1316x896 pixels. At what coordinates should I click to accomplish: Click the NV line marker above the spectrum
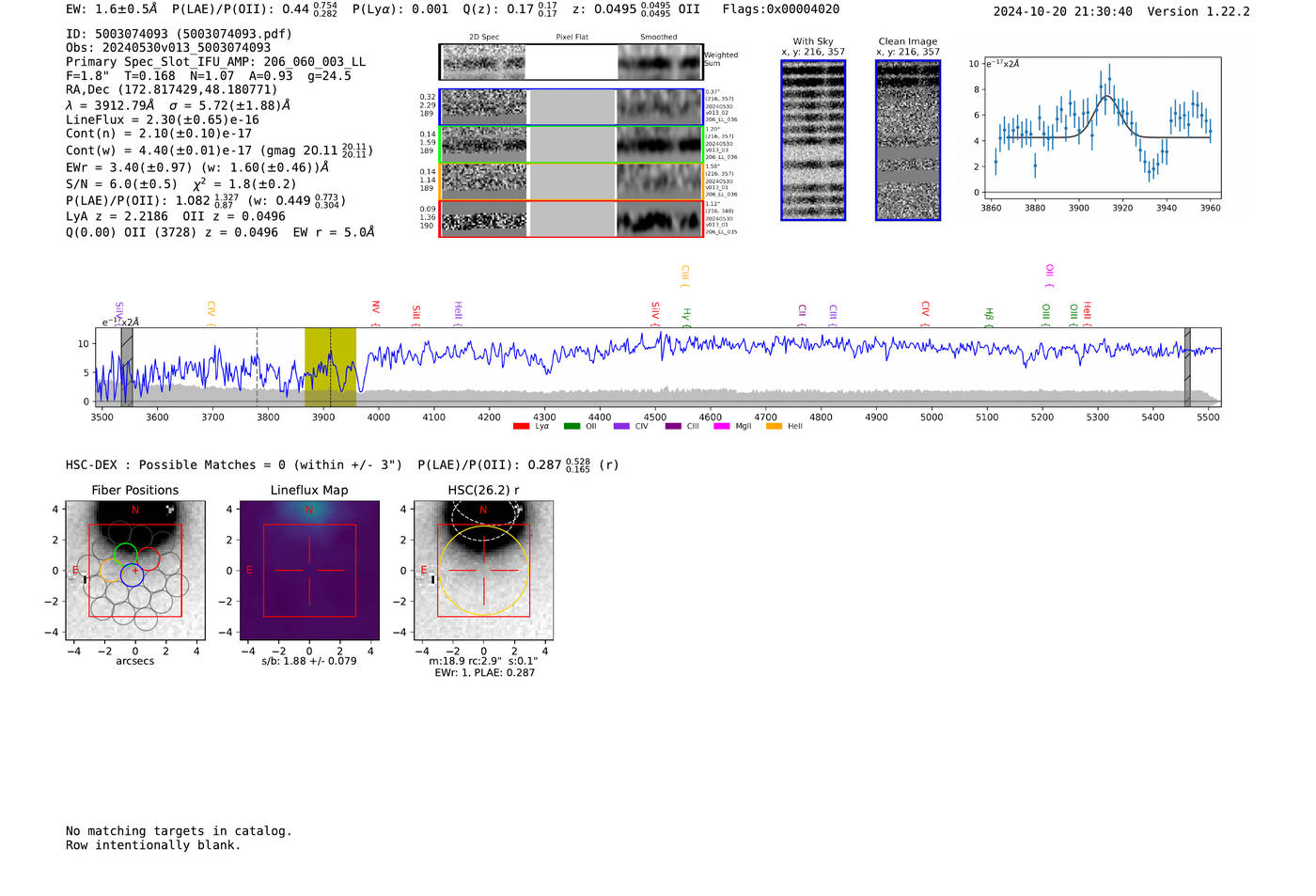(x=375, y=312)
